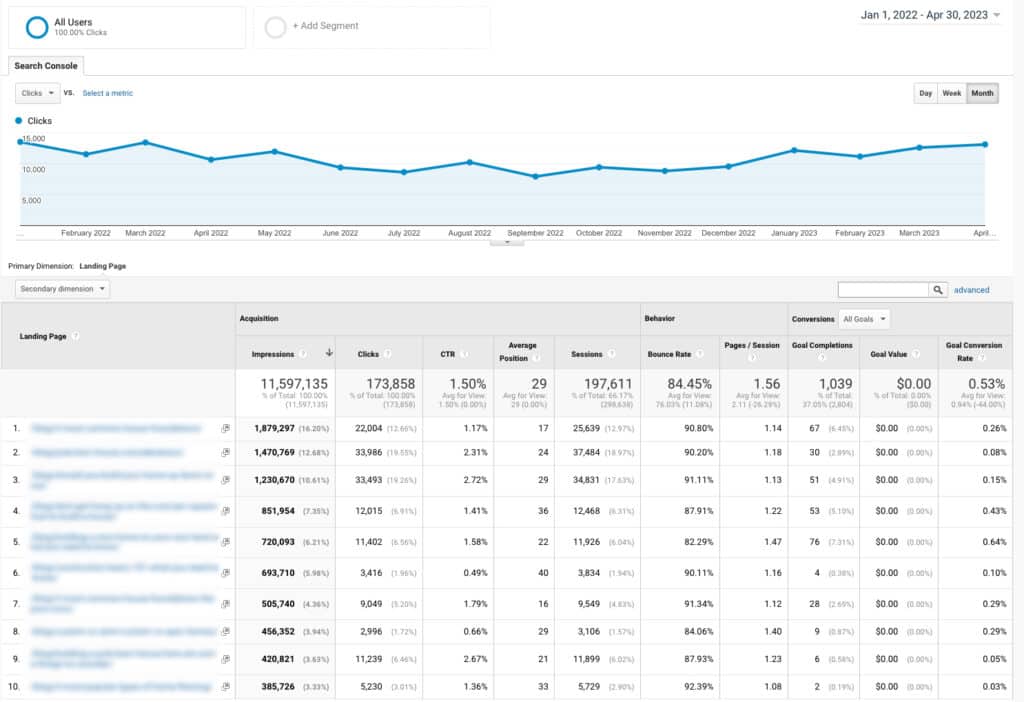Viewport: 1024px width, 702px height.
Task: Click the Clicks chart legend label
Action: (x=39, y=121)
